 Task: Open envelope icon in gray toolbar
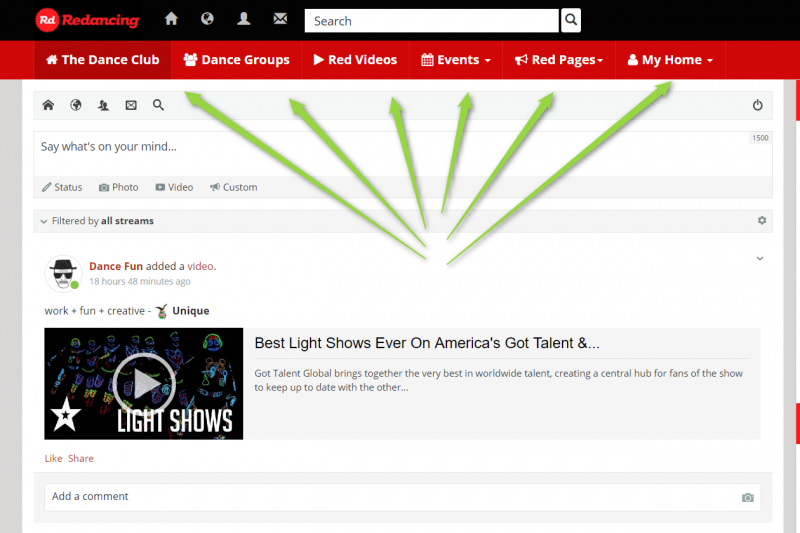[131, 105]
